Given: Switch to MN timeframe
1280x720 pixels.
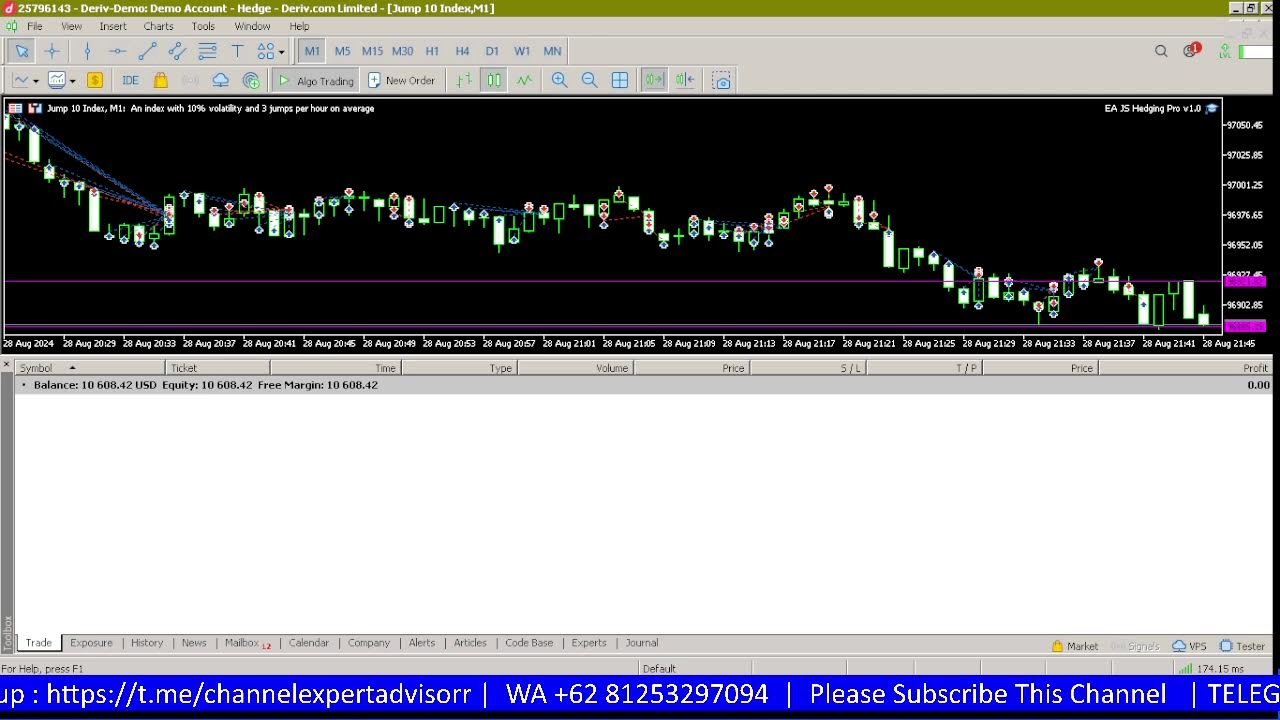Looking at the screenshot, I should 552,51.
